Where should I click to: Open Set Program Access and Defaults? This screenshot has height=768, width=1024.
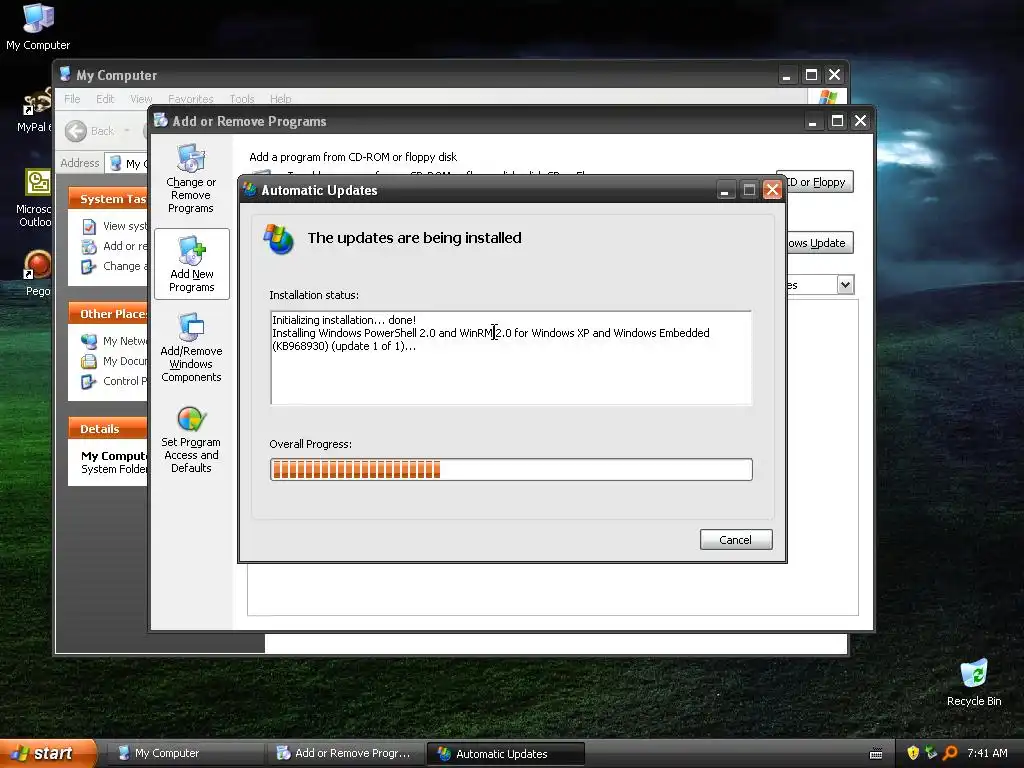(x=191, y=440)
